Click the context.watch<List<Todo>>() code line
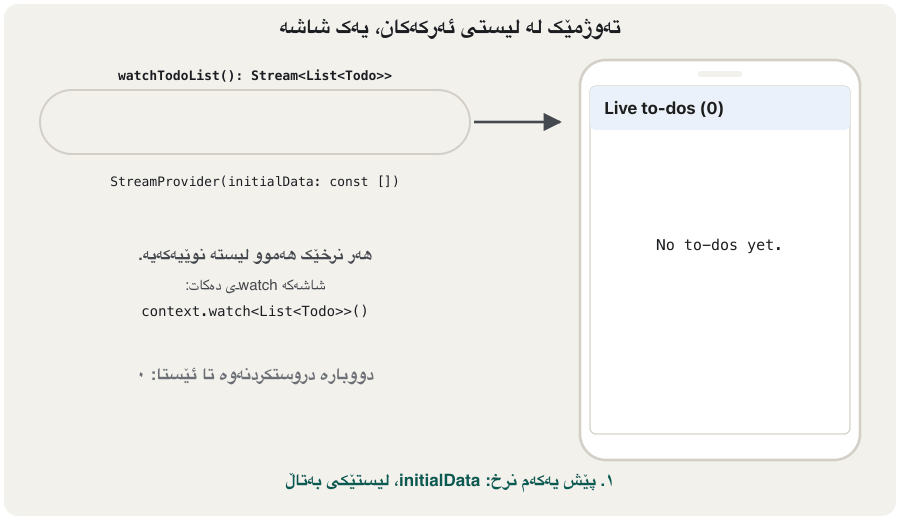 [x=254, y=311]
